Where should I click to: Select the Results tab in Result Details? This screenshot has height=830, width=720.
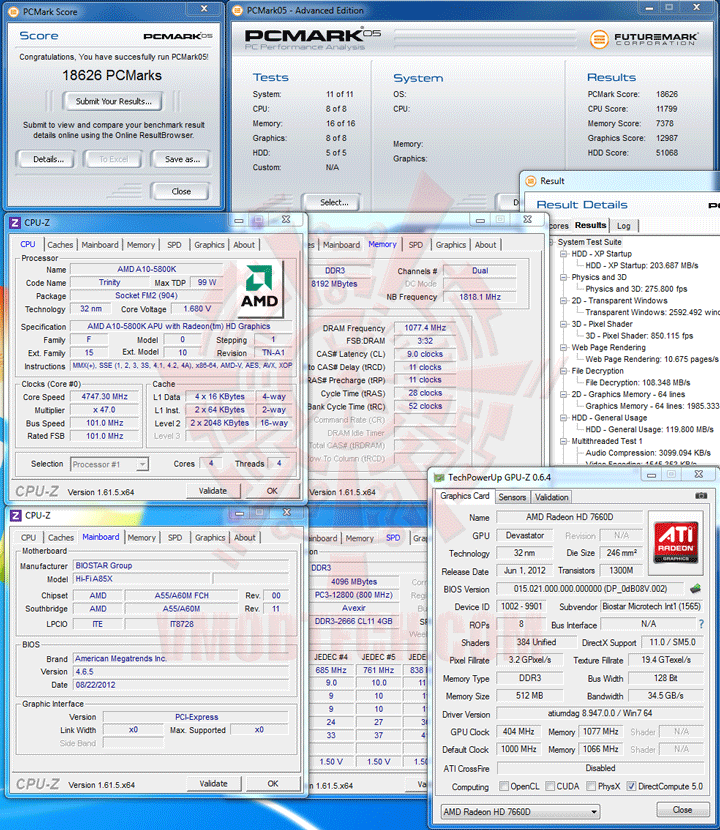pyautogui.click(x=590, y=225)
